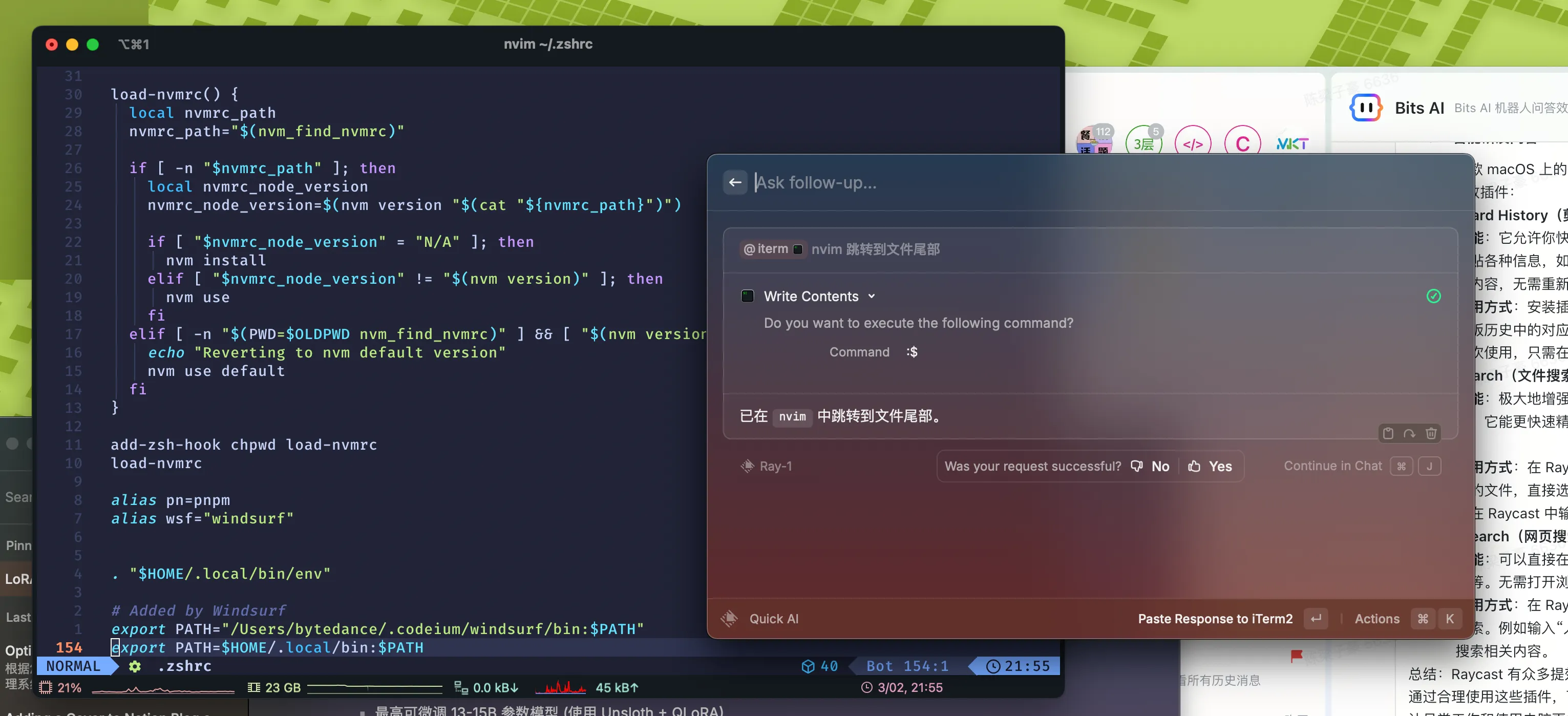
Task: Click the Quick AI sparkle icon
Action: coord(729,619)
